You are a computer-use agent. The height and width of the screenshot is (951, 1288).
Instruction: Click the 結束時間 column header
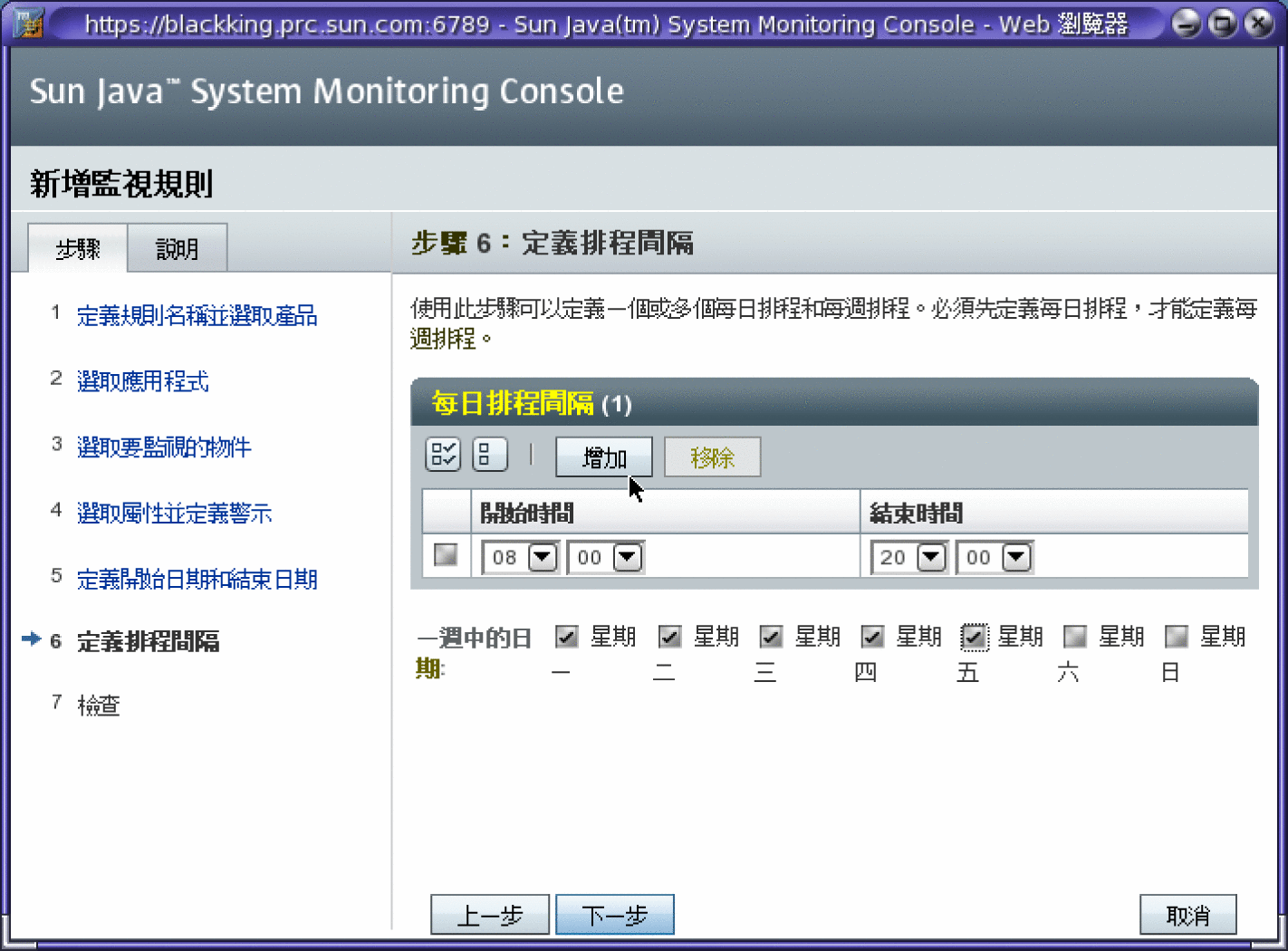coord(916,514)
